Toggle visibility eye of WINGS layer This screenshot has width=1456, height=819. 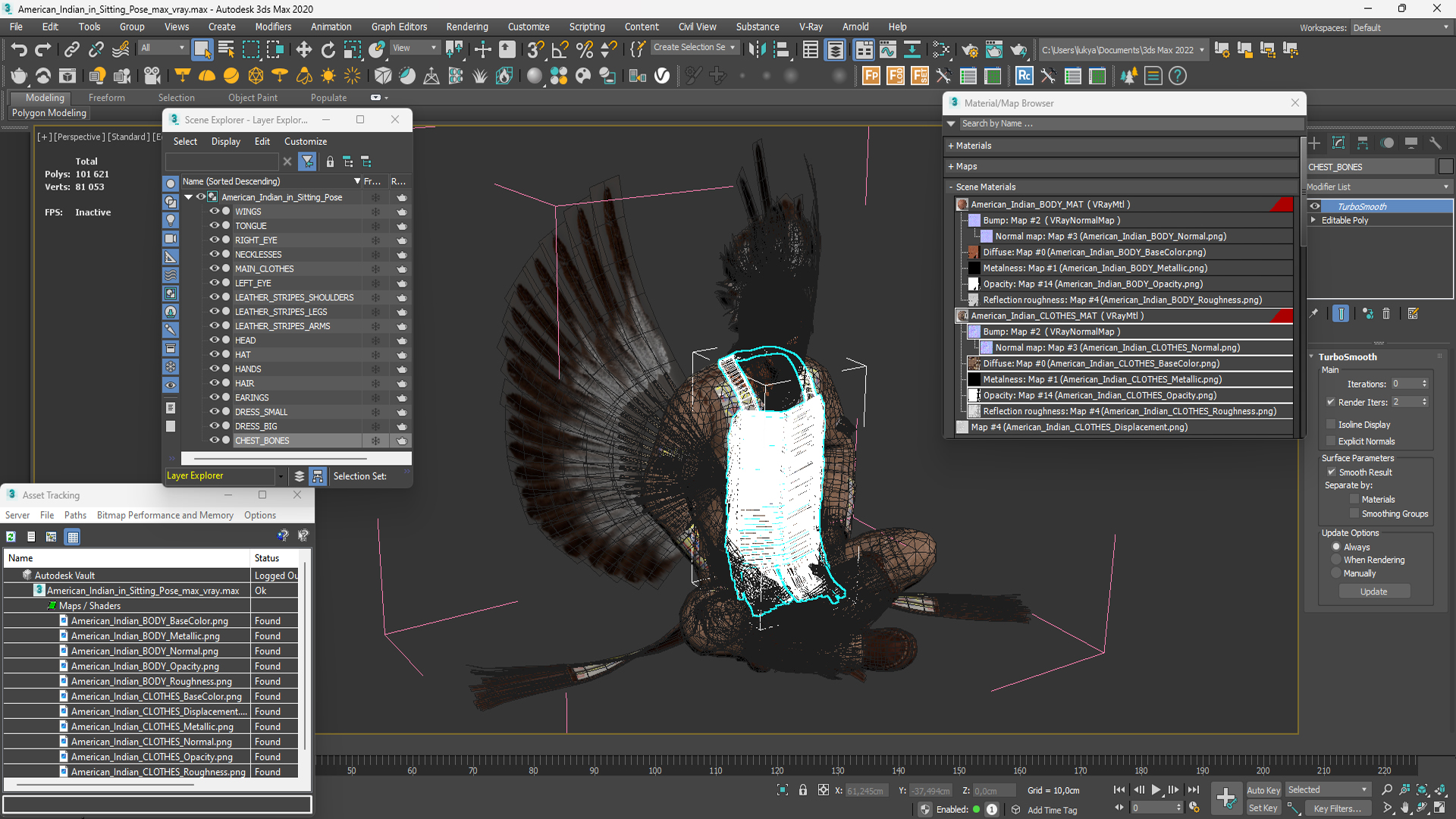(215, 212)
